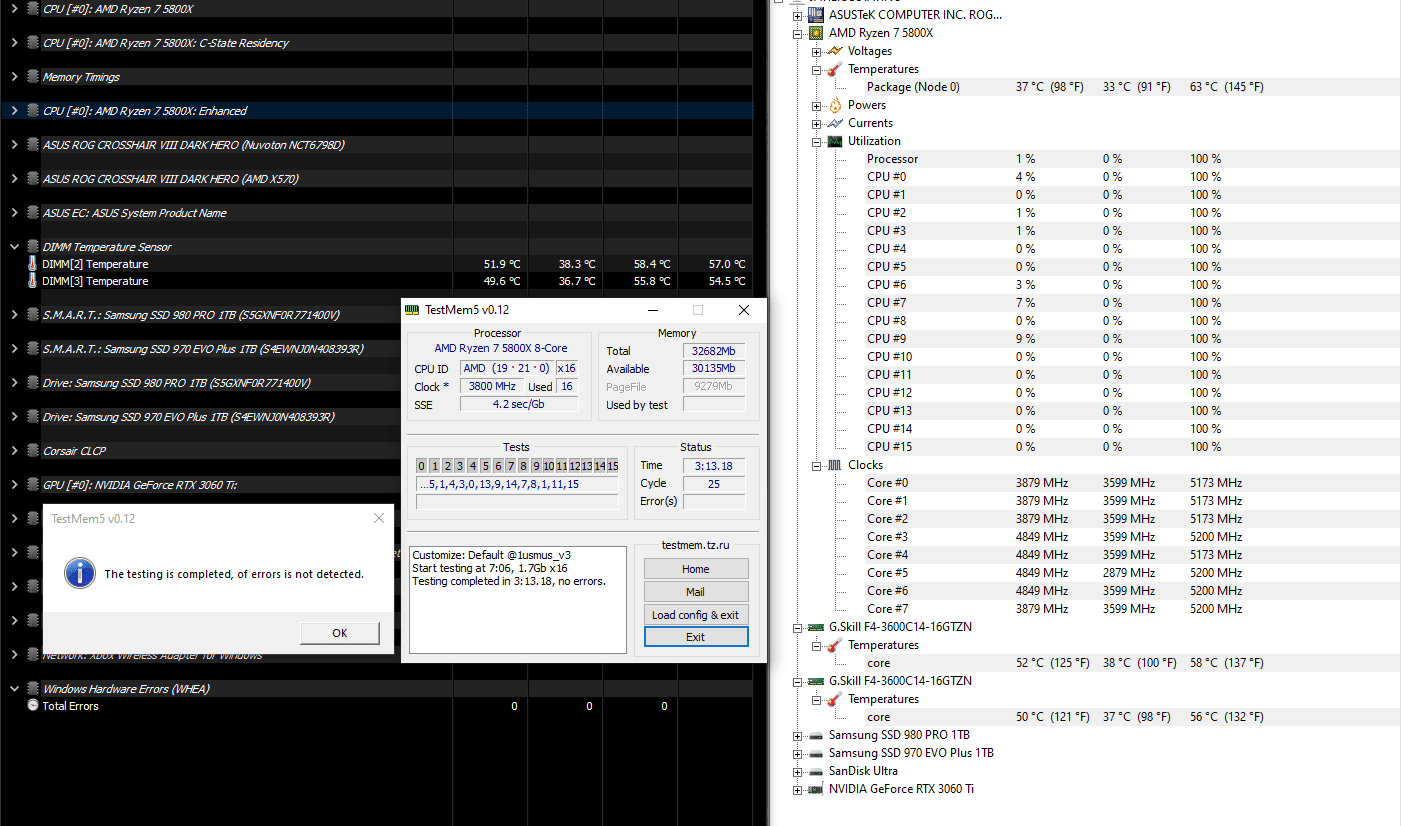Expand the Memory Timings sensor group

click(x=14, y=77)
